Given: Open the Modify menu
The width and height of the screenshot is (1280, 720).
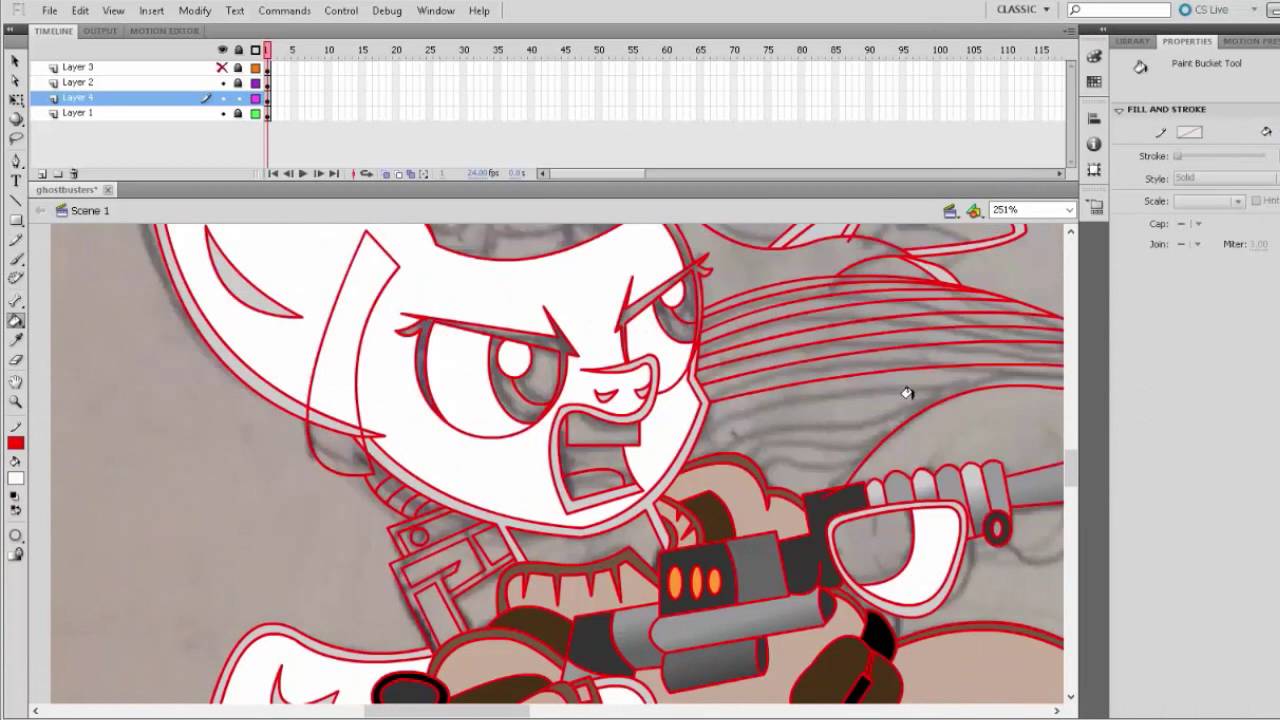Looking at the screenshot, I should click(x=194, y=11).
